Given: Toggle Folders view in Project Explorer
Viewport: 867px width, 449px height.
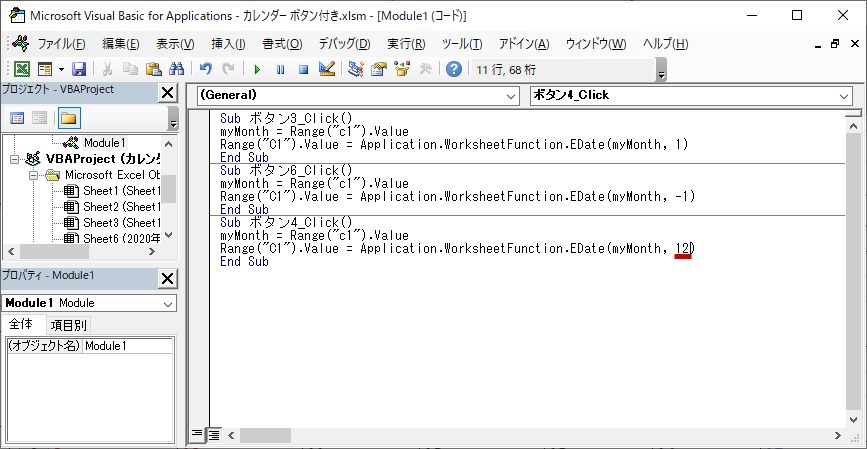Looking at the screenshot, I should coord(69,118).
